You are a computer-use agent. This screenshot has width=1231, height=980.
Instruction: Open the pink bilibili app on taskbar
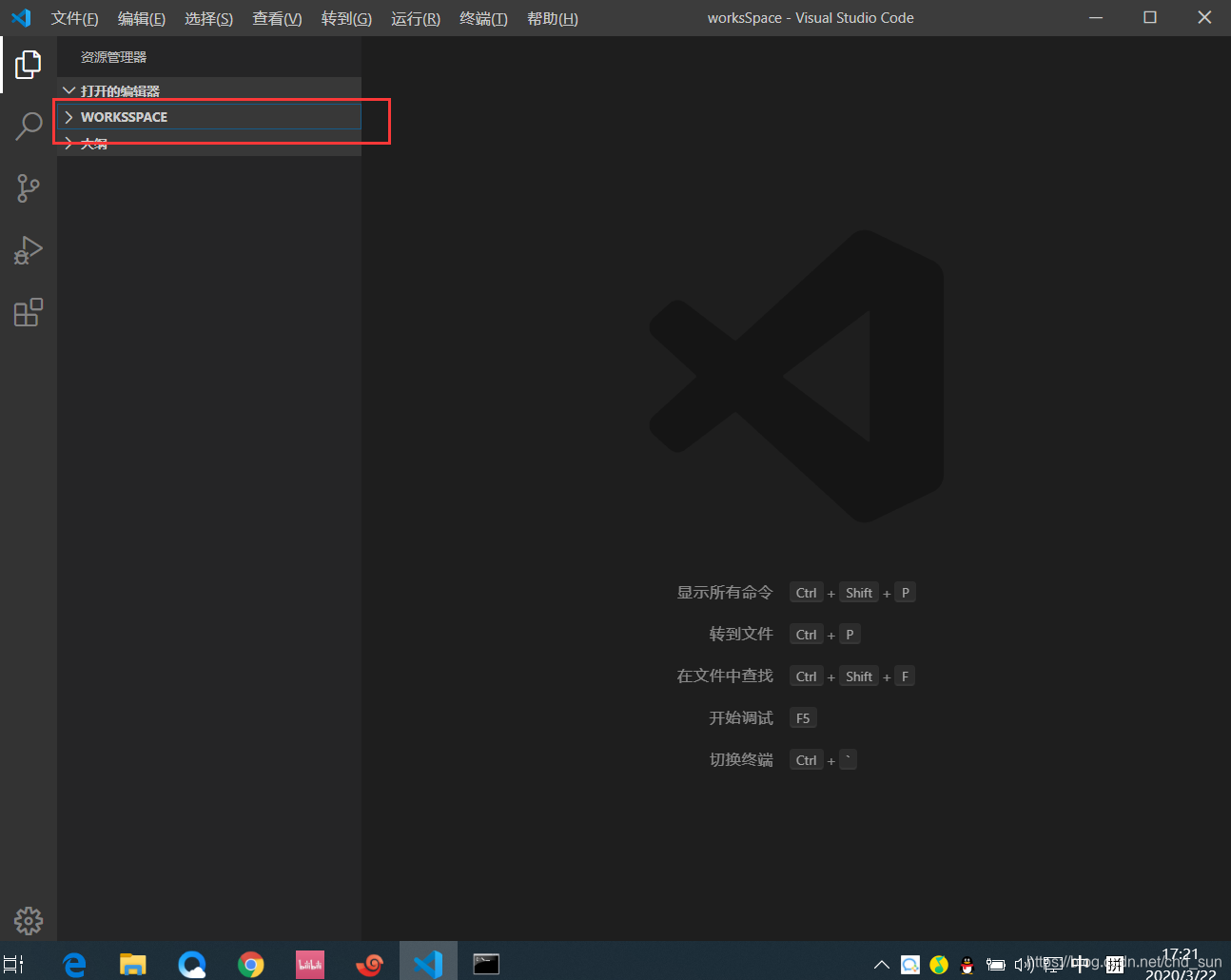(x=310, y=964)
